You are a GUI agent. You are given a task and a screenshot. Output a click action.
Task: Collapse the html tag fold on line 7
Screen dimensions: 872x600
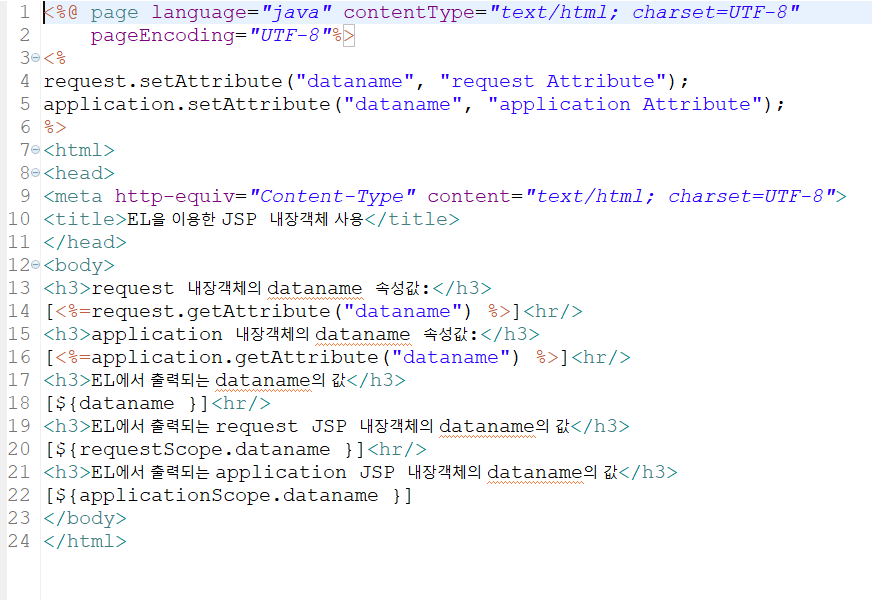[x=36, y=150]
